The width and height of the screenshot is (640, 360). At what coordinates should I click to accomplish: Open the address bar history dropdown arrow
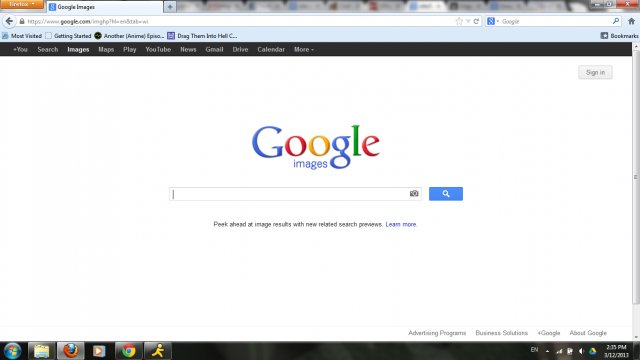point(468,21)
